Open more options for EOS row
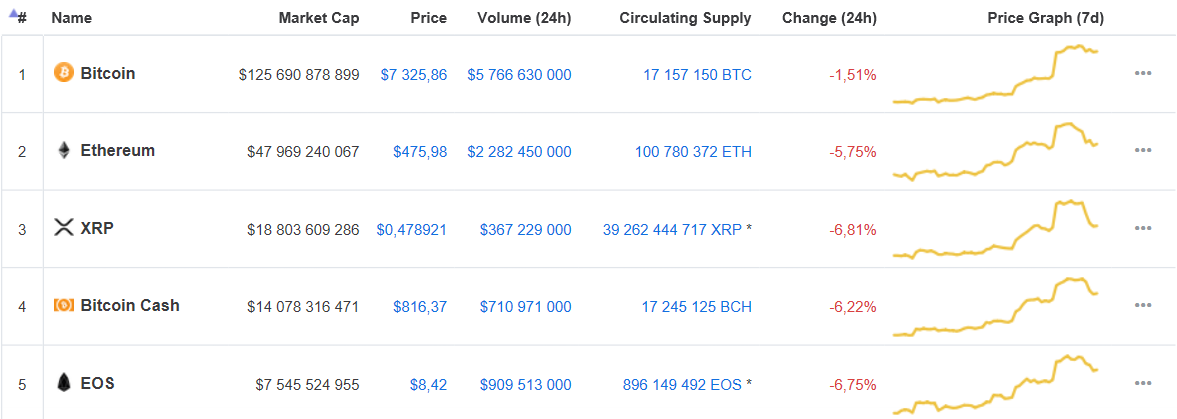The image size is (1177, 419). click(x=1142, y=383)
